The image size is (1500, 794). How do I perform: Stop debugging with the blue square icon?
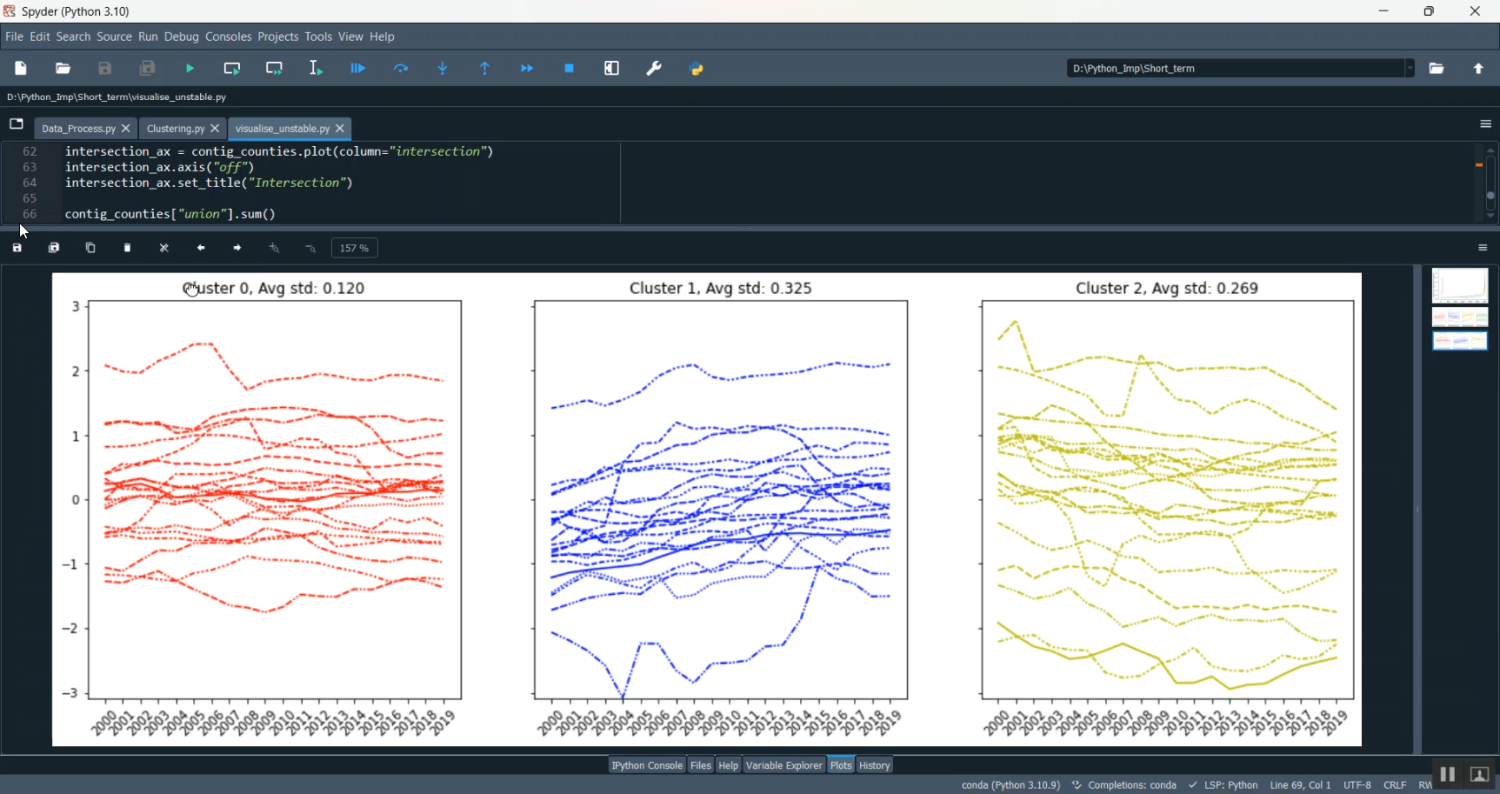pyautogui.click(x=569, y=68)
